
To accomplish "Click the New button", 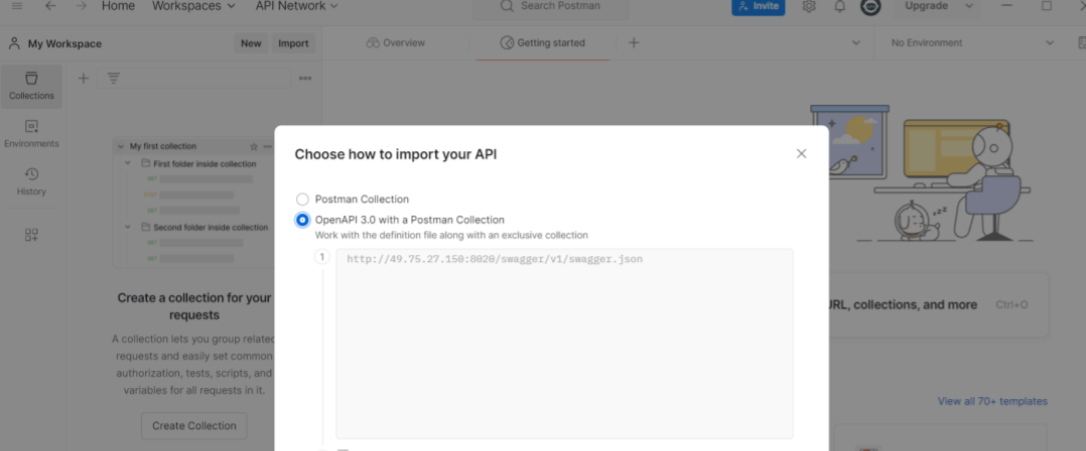I will (x=251, y=43).
